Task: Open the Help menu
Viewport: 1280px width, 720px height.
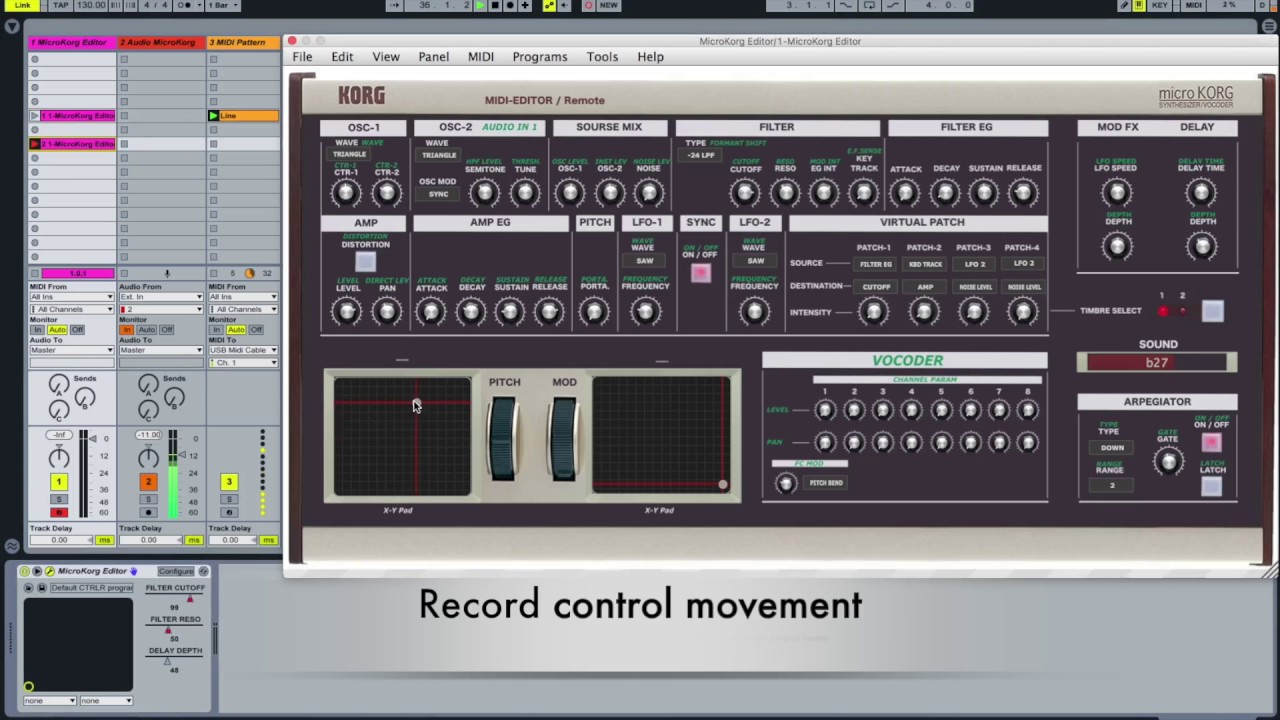Action: click(x=650, y=57)
